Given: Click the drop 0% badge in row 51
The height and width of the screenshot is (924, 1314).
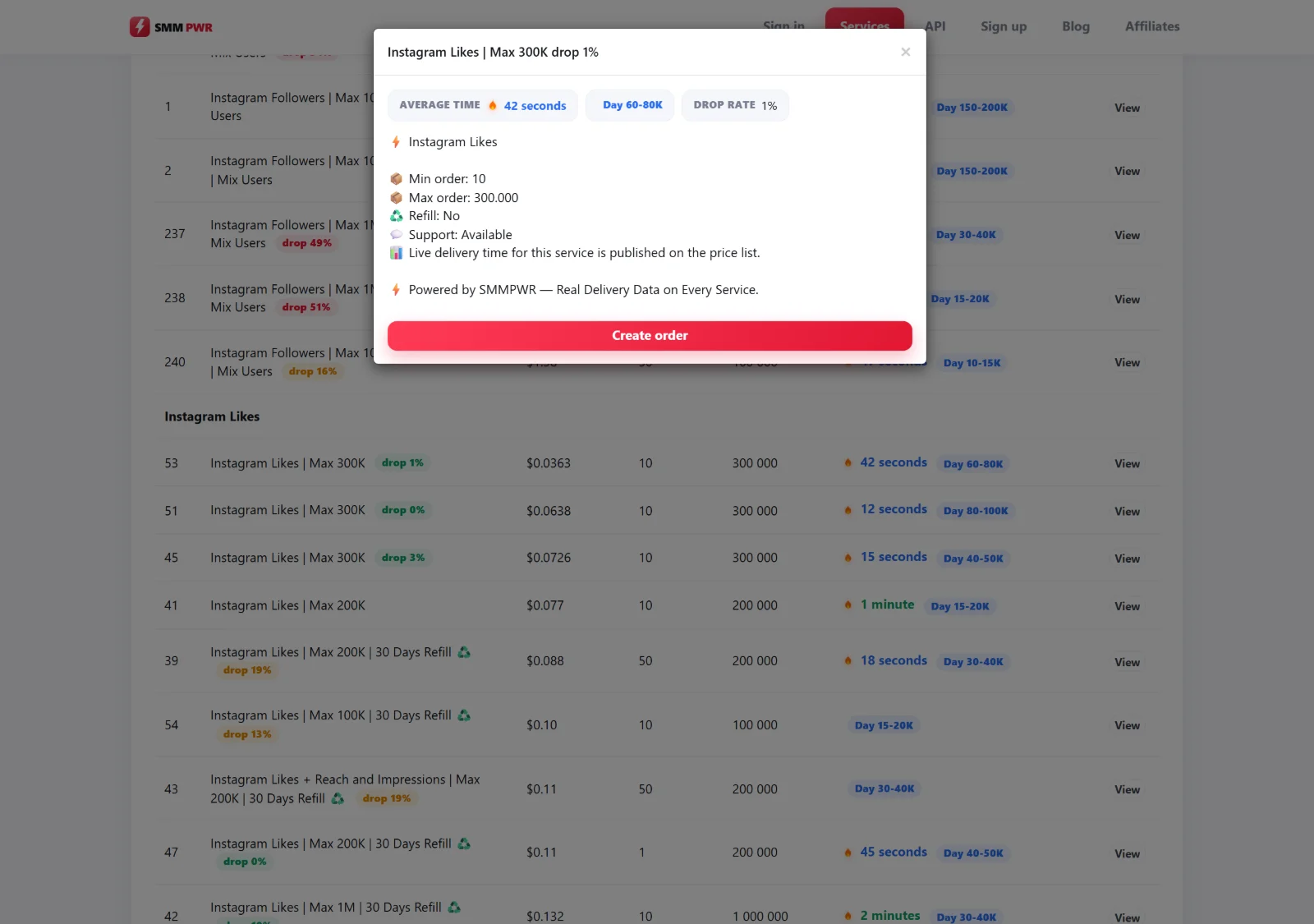Looking at the screenshot, I should pos(403,510).
